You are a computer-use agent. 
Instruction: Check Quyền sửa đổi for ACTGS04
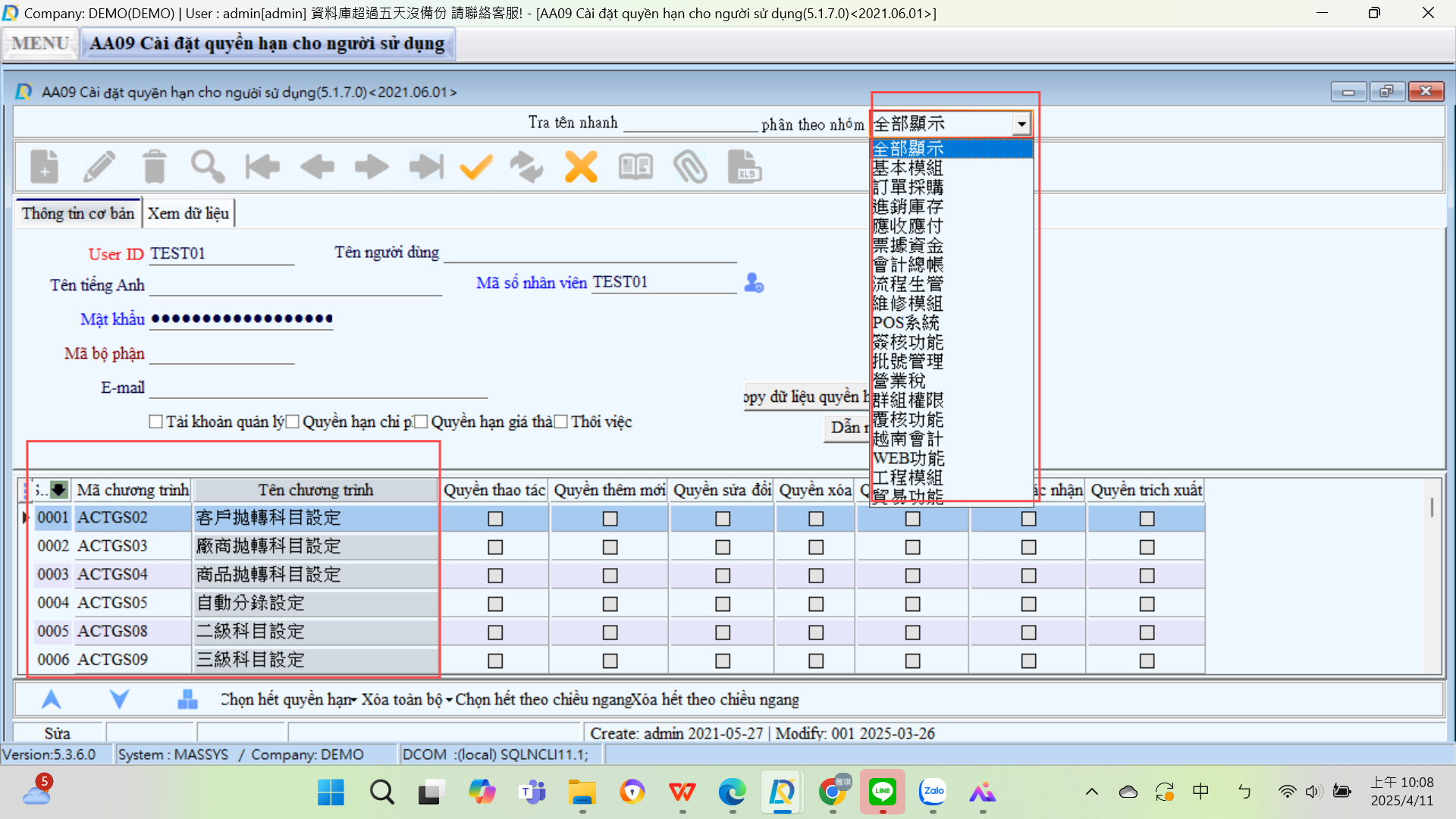[723, 576]
